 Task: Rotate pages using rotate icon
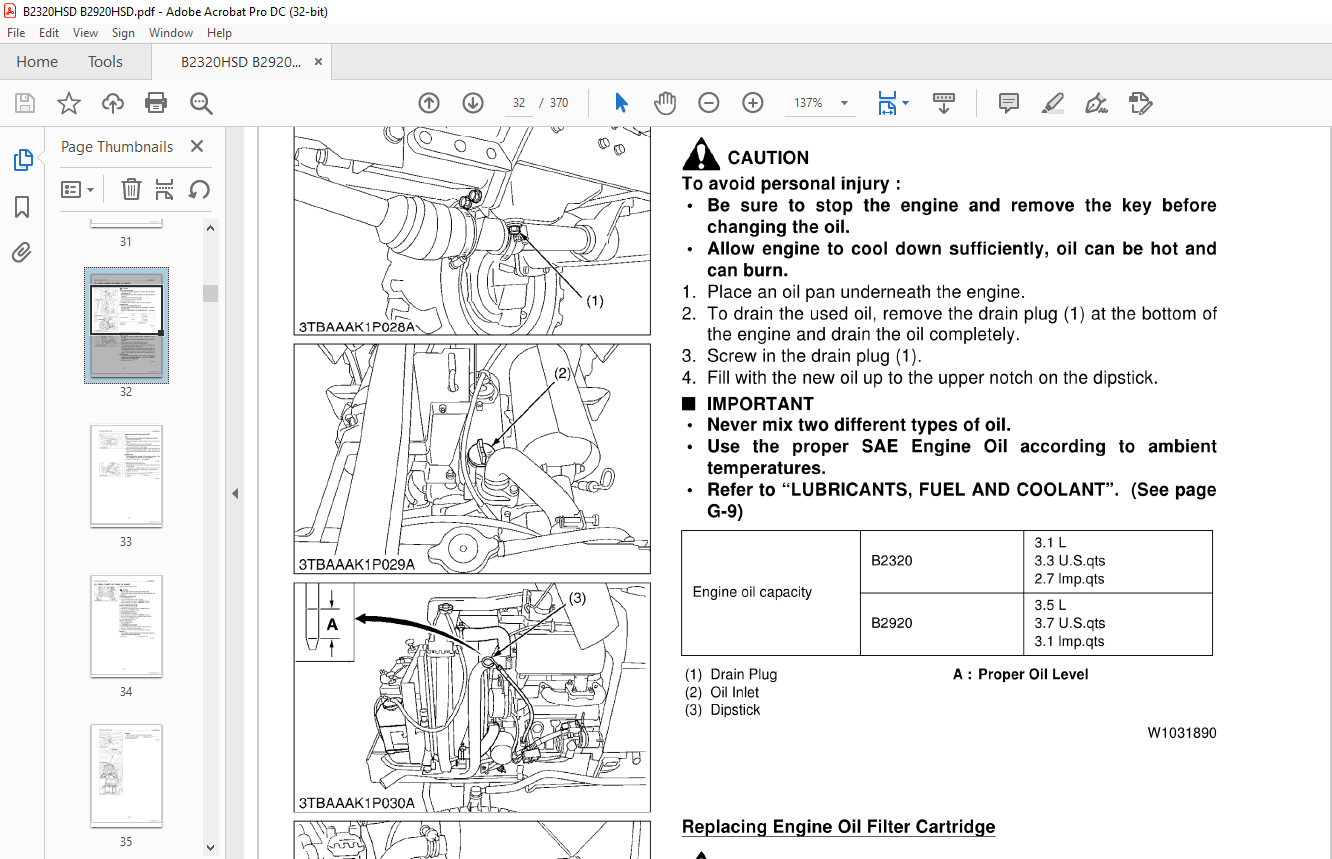(199, 189)
